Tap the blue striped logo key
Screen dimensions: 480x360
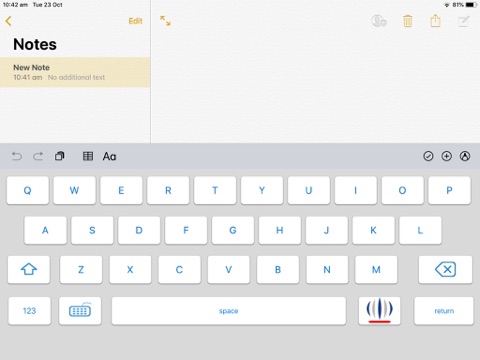coord(379,311)
